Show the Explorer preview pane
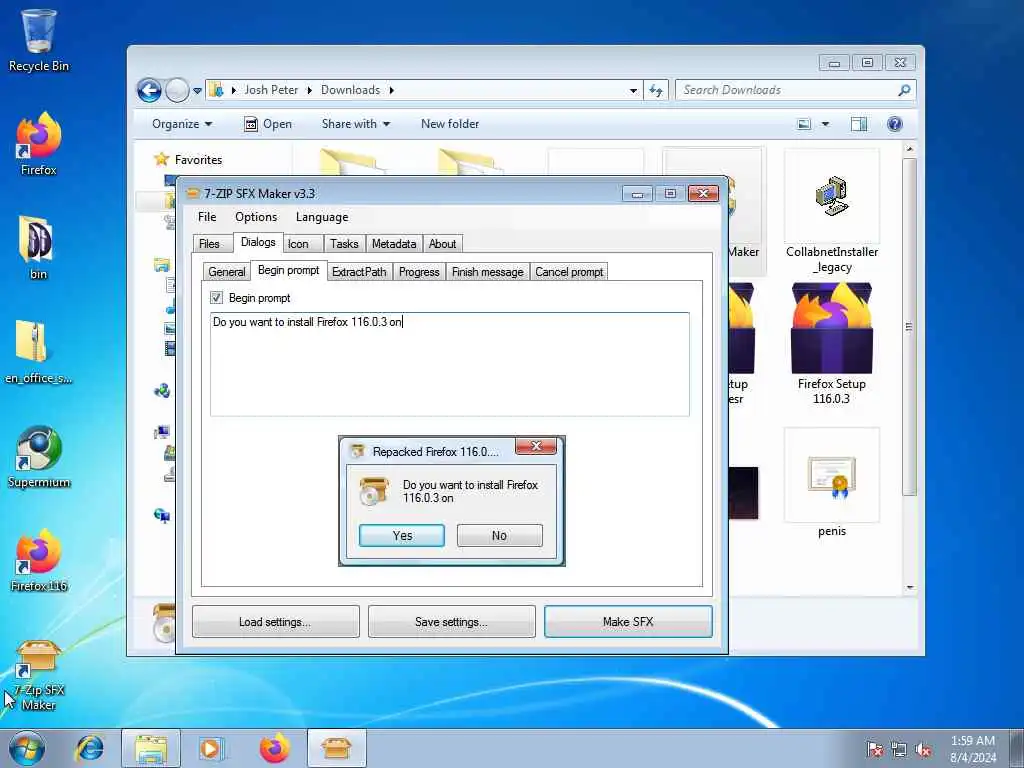The image size is (1024, 768). [859, 124]
